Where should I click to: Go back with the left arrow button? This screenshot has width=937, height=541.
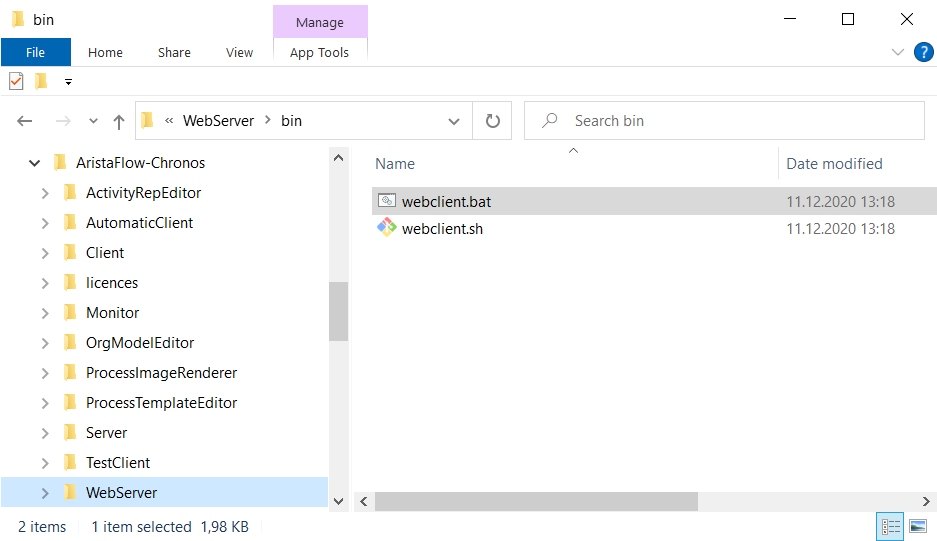pyautogui.click(x=25, y=121)
